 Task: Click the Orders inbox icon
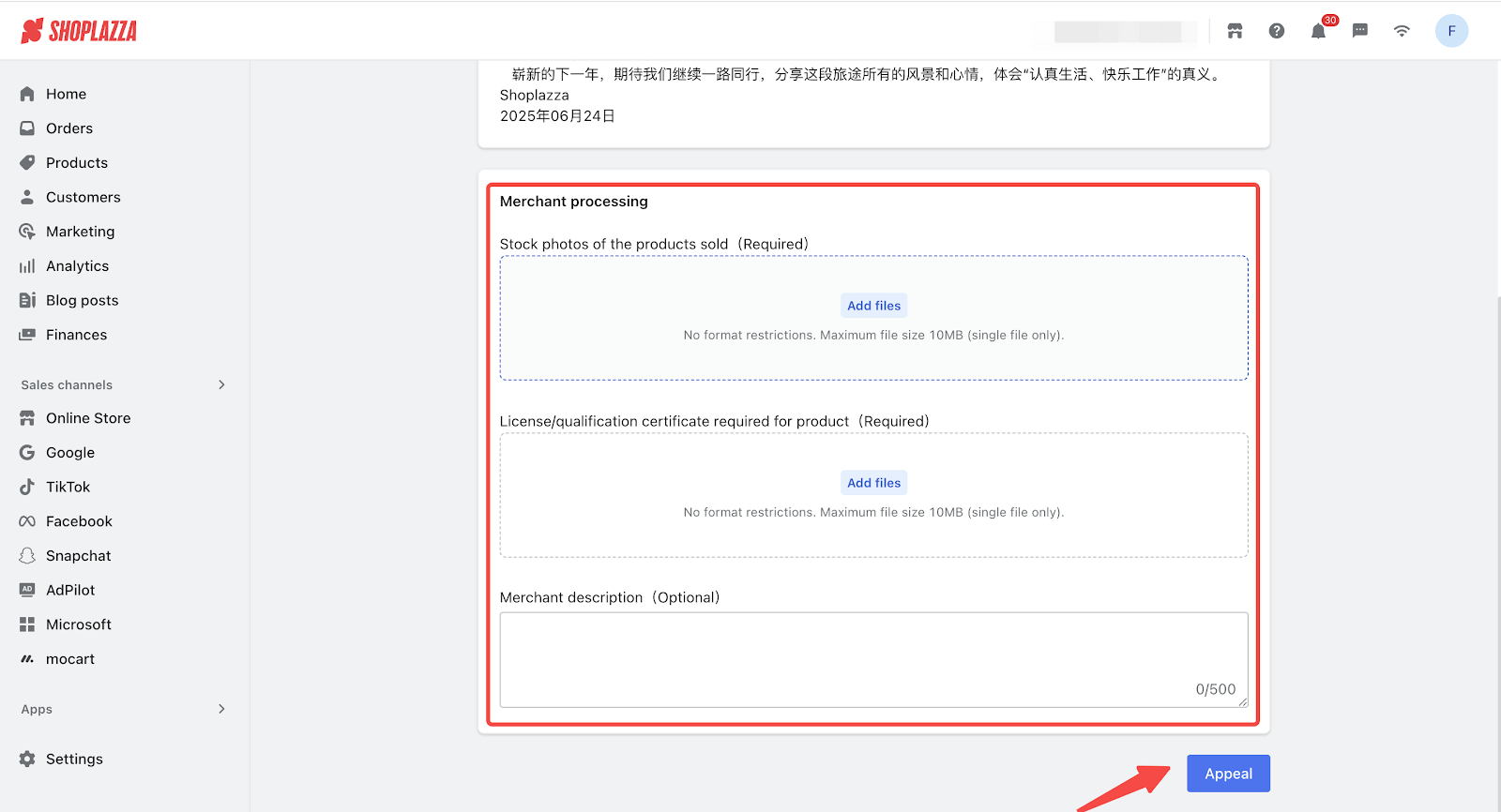tap(27, 128)
